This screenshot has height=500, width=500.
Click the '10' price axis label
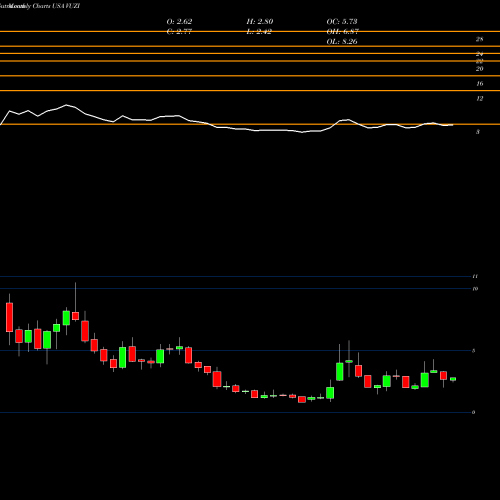pos(475,289)
